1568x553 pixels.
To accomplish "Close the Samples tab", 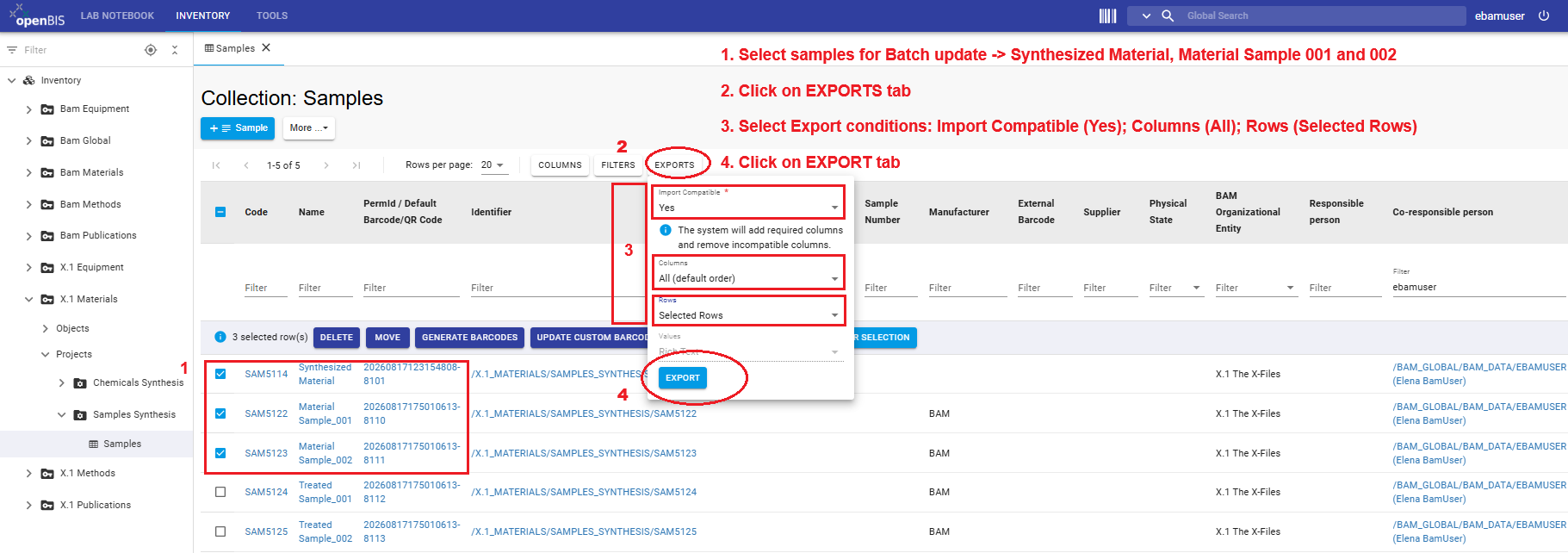I will [266, 48].
